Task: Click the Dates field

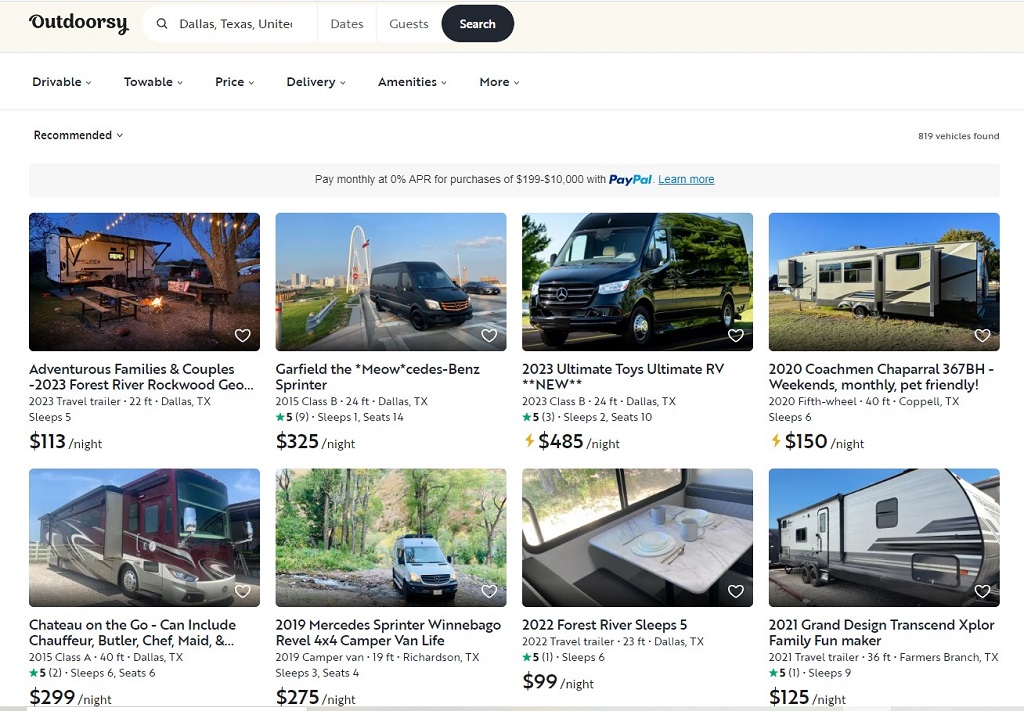Action: point(346,23)
